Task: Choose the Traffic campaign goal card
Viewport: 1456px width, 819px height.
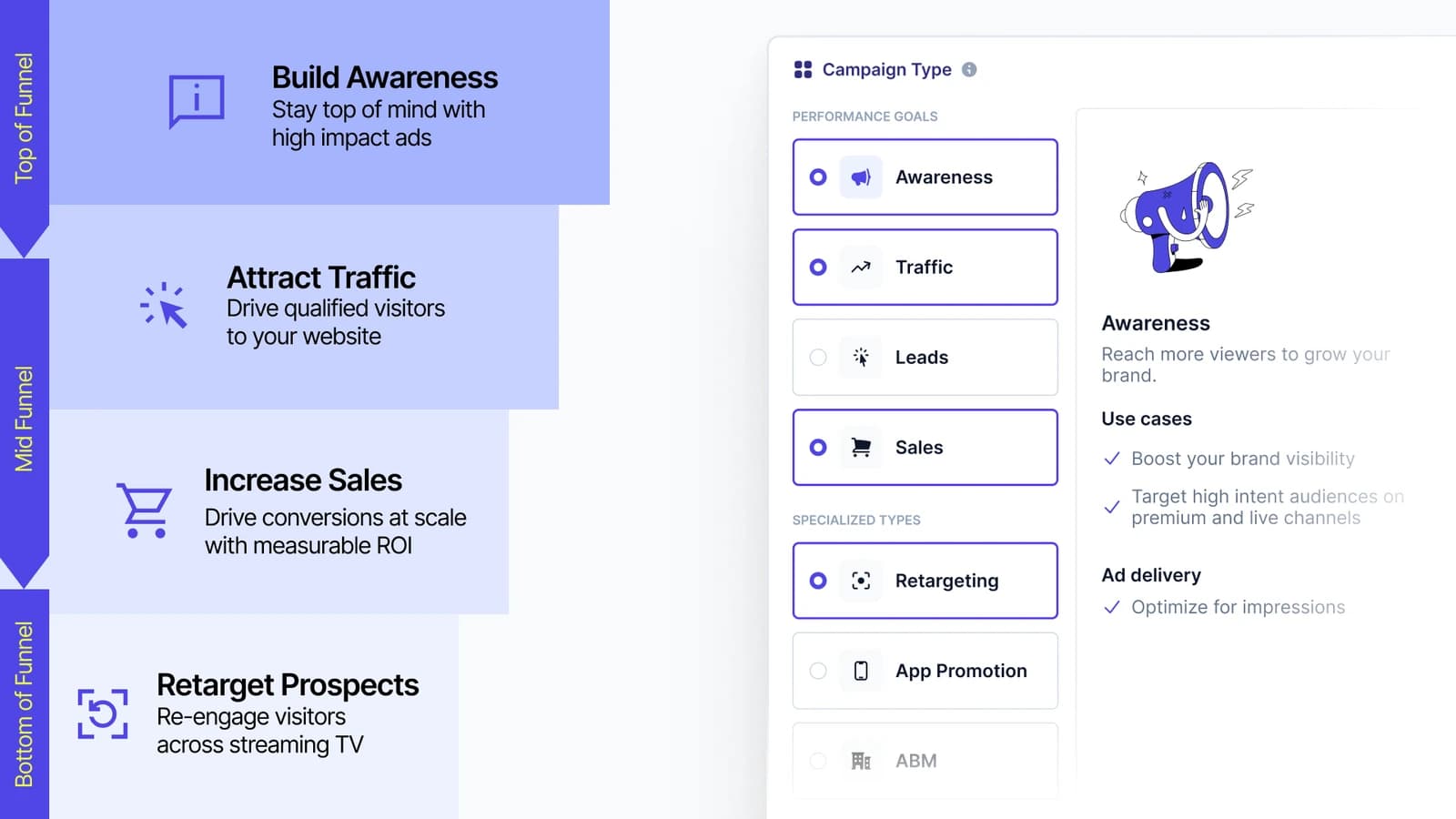Action: coord(925,268)
